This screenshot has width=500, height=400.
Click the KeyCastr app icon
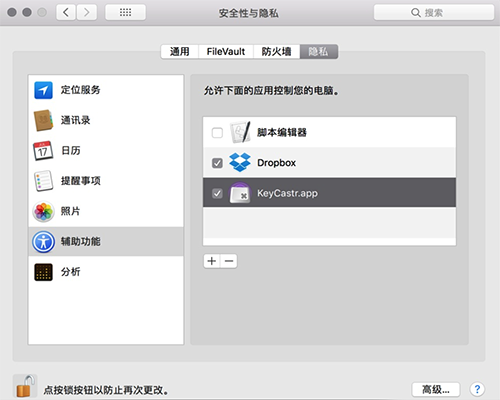click(240, 193)
